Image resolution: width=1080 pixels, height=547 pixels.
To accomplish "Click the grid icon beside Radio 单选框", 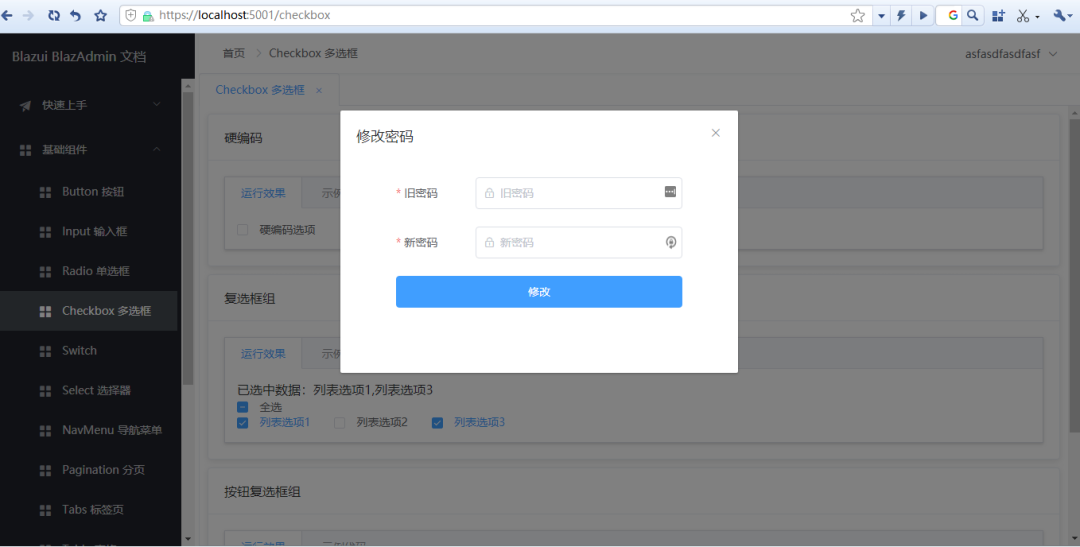I will click(45, 271).
